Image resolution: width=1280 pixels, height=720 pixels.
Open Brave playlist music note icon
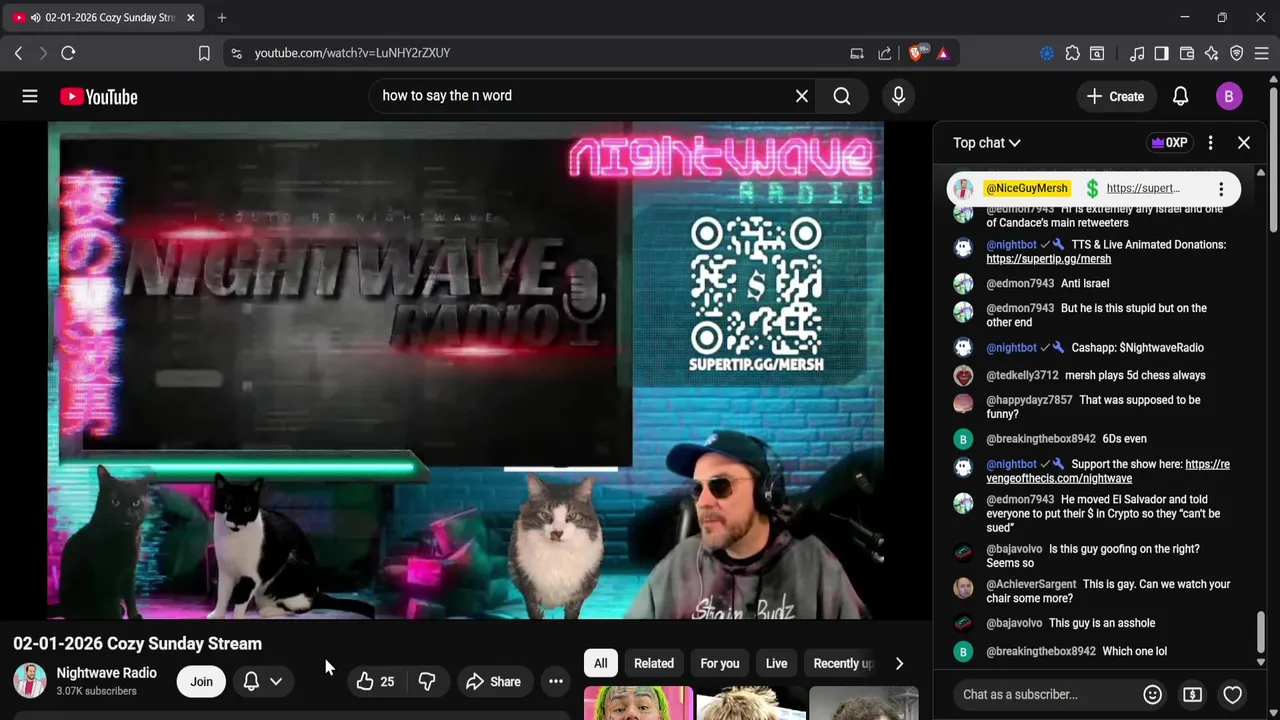pyautogui.click(x=1137, y=53)
